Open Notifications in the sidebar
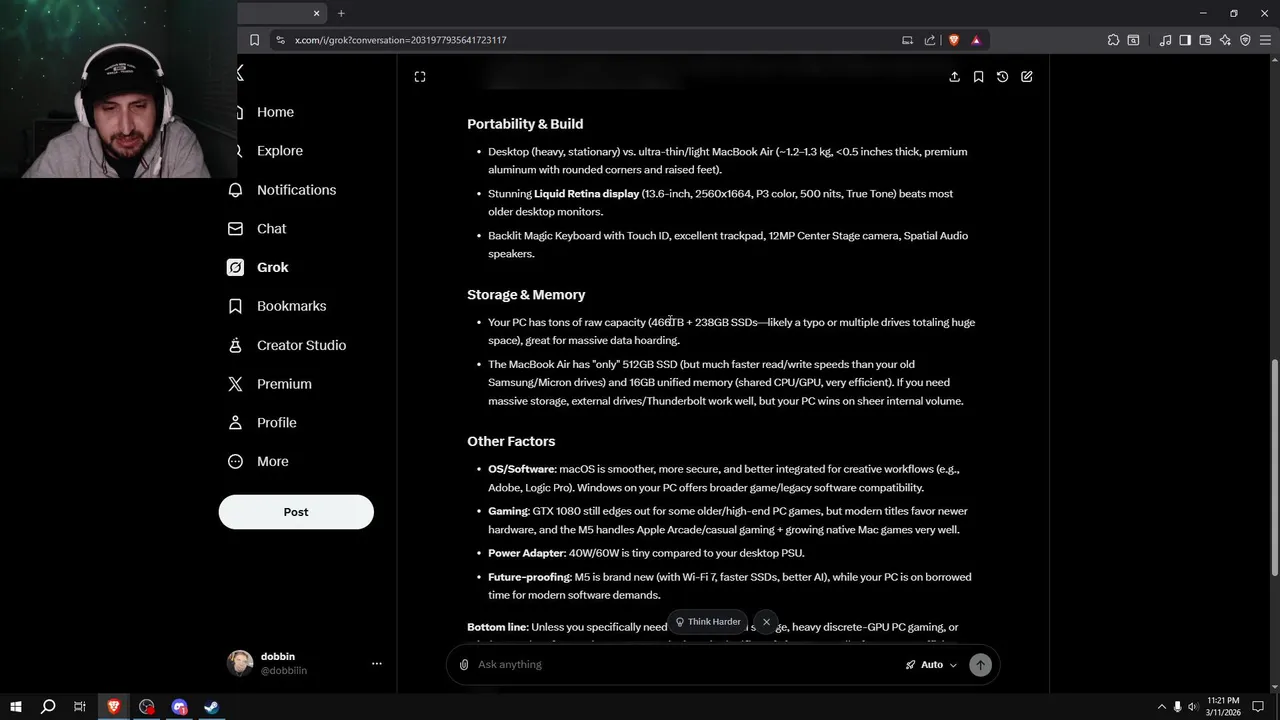The image size is (1280, 720). tap(296, 190)
